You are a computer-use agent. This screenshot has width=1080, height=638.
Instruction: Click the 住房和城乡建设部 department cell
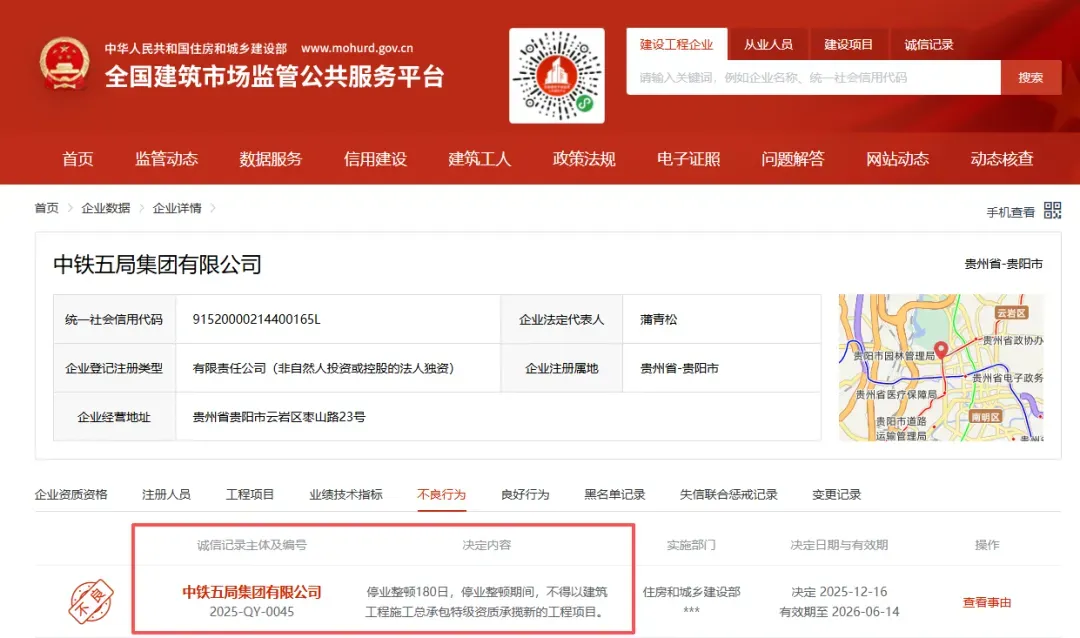(x=692, y=591)
